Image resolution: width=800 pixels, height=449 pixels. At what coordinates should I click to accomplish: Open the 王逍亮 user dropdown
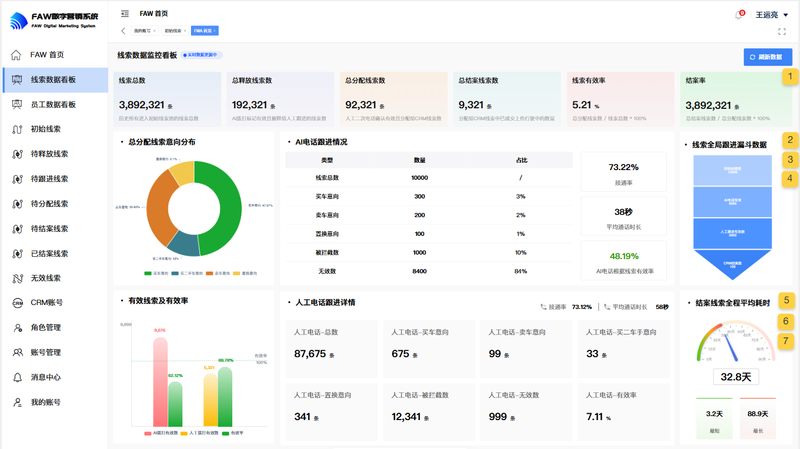(771, 15)
